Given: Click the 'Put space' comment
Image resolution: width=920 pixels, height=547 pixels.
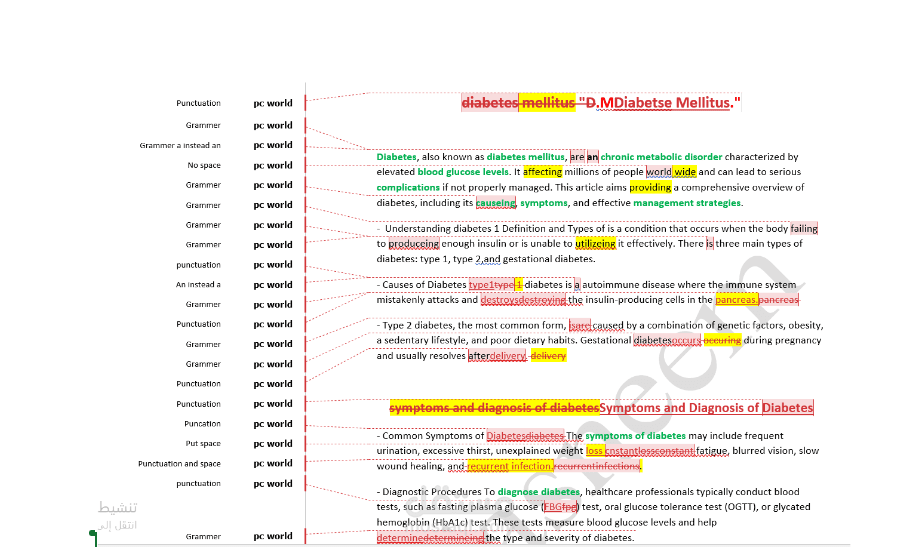Looking at the screenshot, I should [x=203, y=444].
